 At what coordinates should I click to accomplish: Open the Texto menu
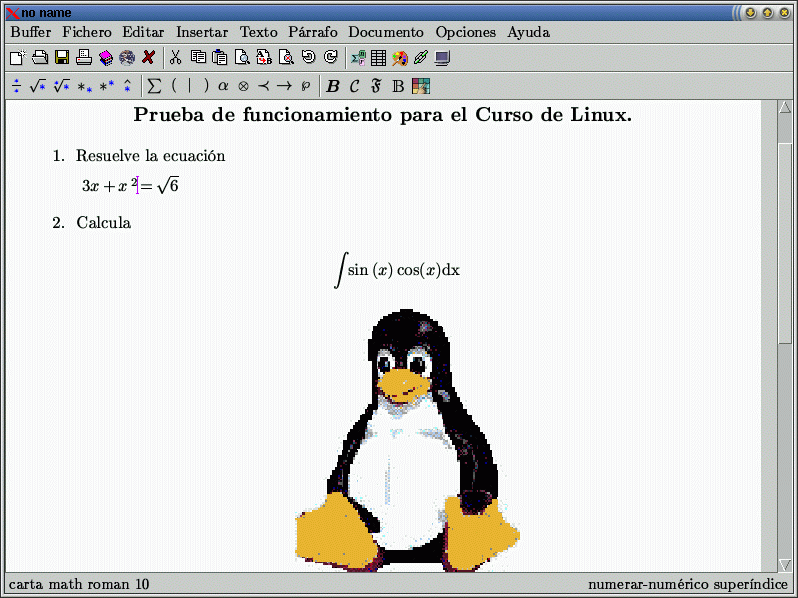click(259, 32)
